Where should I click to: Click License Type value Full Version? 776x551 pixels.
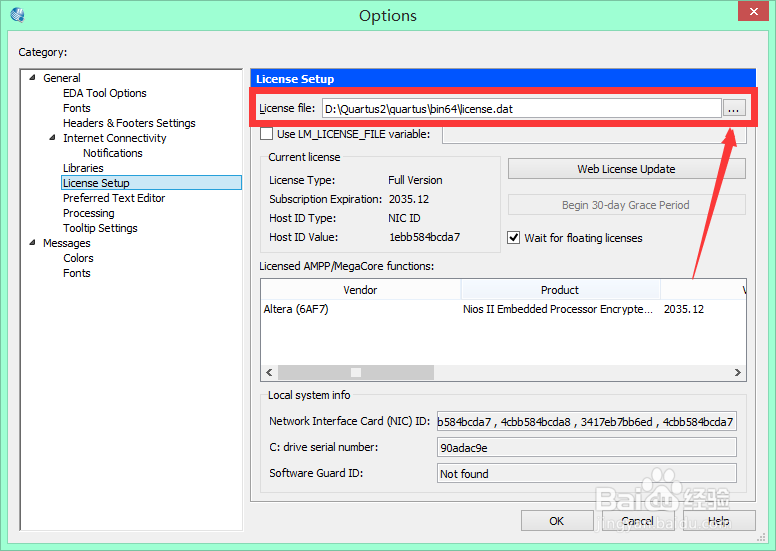(x=415, y=180)
